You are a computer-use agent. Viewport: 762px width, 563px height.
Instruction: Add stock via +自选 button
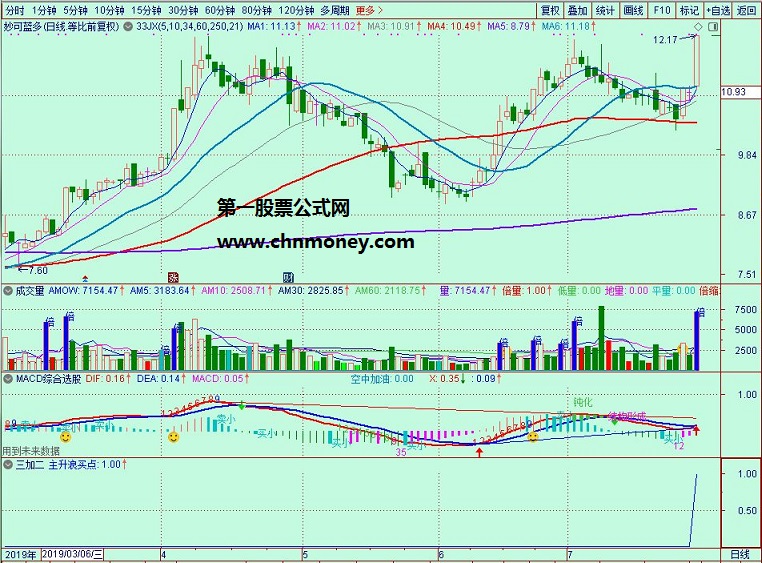(718, 10)
